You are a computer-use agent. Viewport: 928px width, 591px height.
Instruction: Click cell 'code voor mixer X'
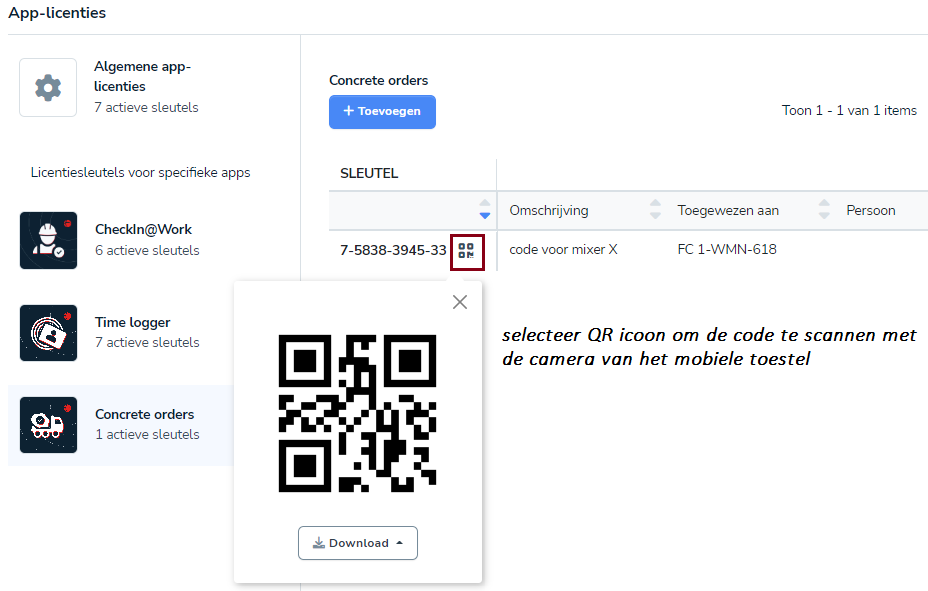563,250
